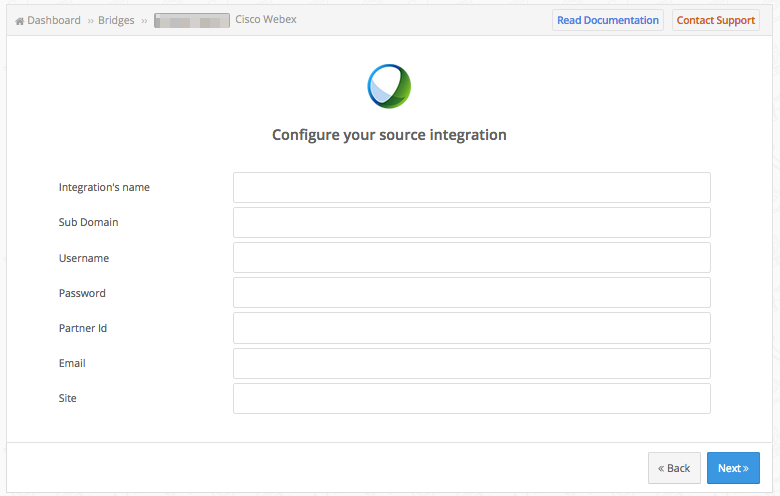
Task: Focus the Integration's name field
Action: pyautogui.click(x=472, y=188)
